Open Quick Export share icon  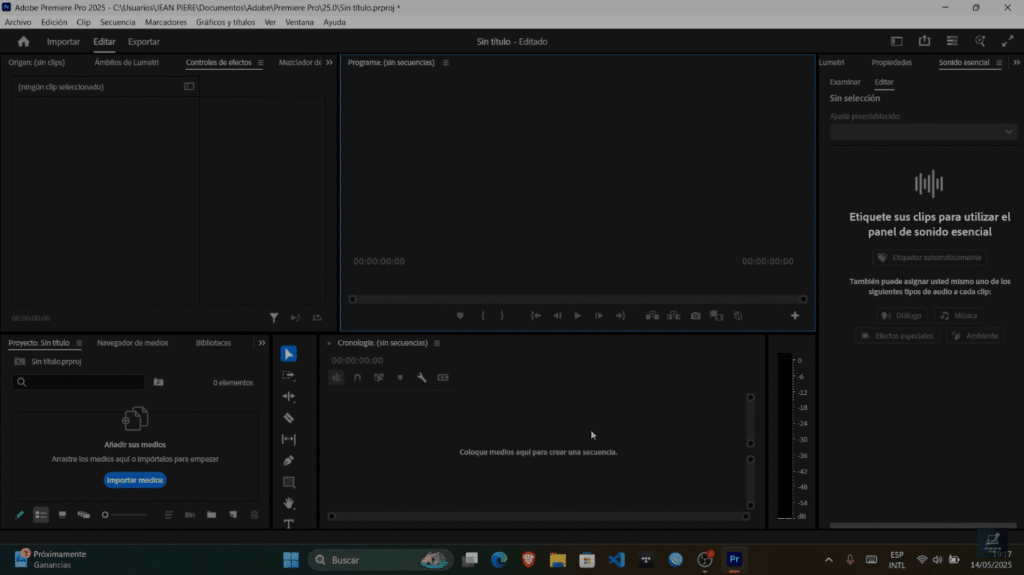(x=924, y=41)
